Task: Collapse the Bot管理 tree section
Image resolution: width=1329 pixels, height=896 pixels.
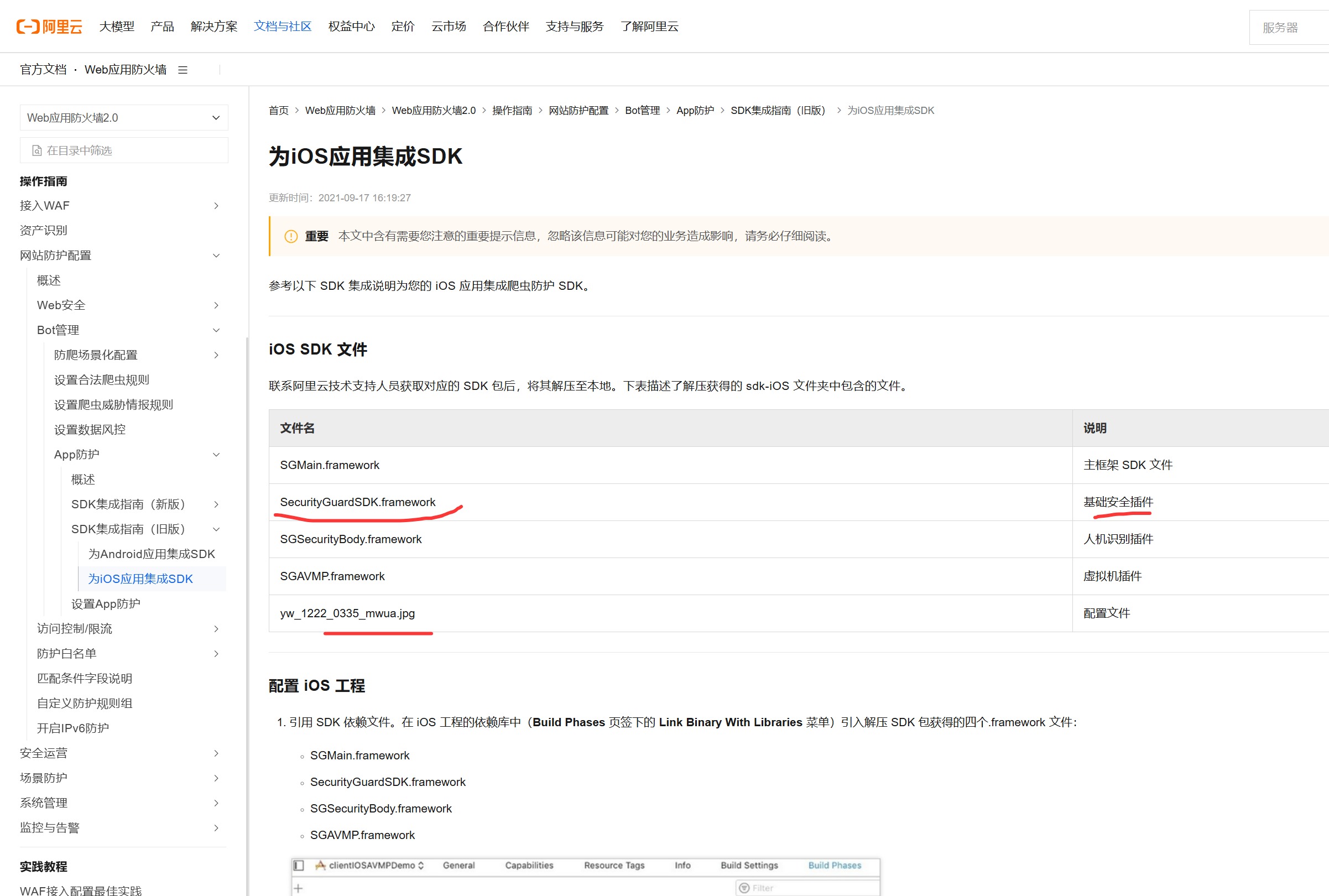Action: (216, 330)
